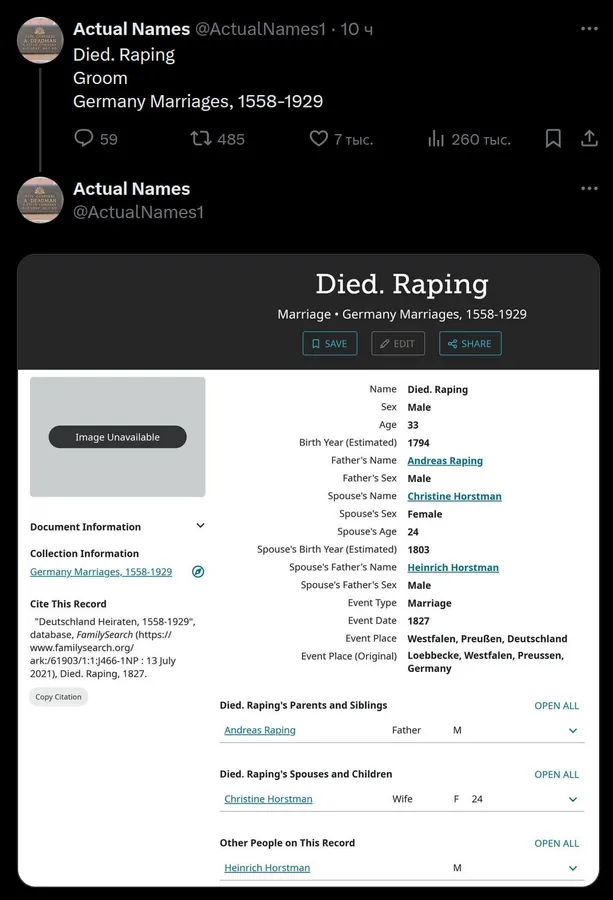Viewport: 613px width, 900px height.
Task: Click the reply comment icon showing 59
Action: pyautogui.click(x=84, y=138)
